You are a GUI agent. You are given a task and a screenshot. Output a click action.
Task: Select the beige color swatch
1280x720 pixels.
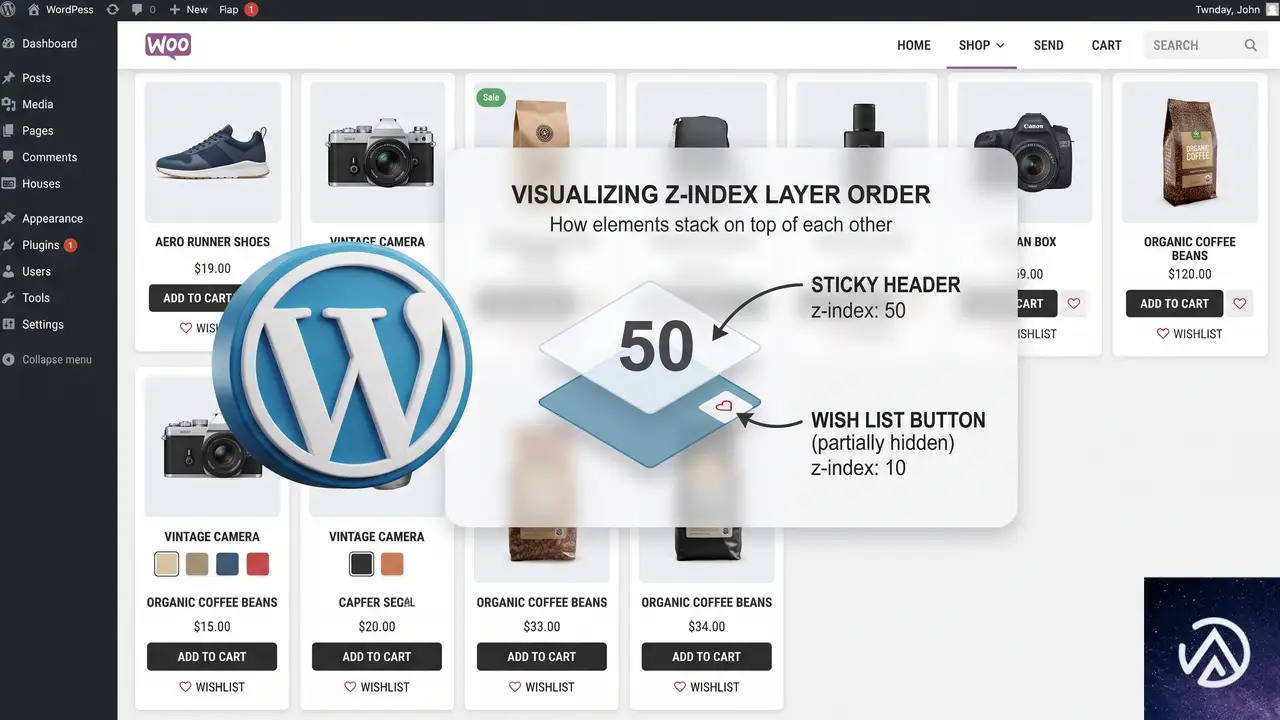click(167, 564)
